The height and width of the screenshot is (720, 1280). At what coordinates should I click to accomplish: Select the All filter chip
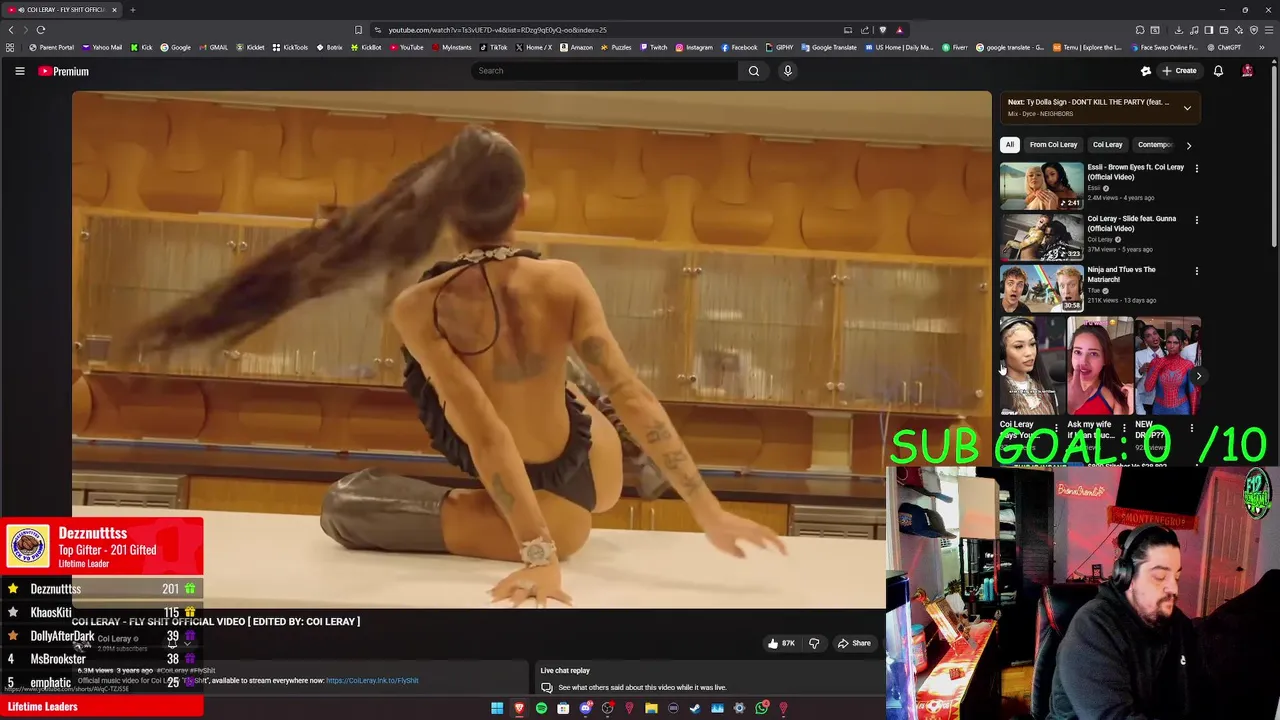point(1010,145)
